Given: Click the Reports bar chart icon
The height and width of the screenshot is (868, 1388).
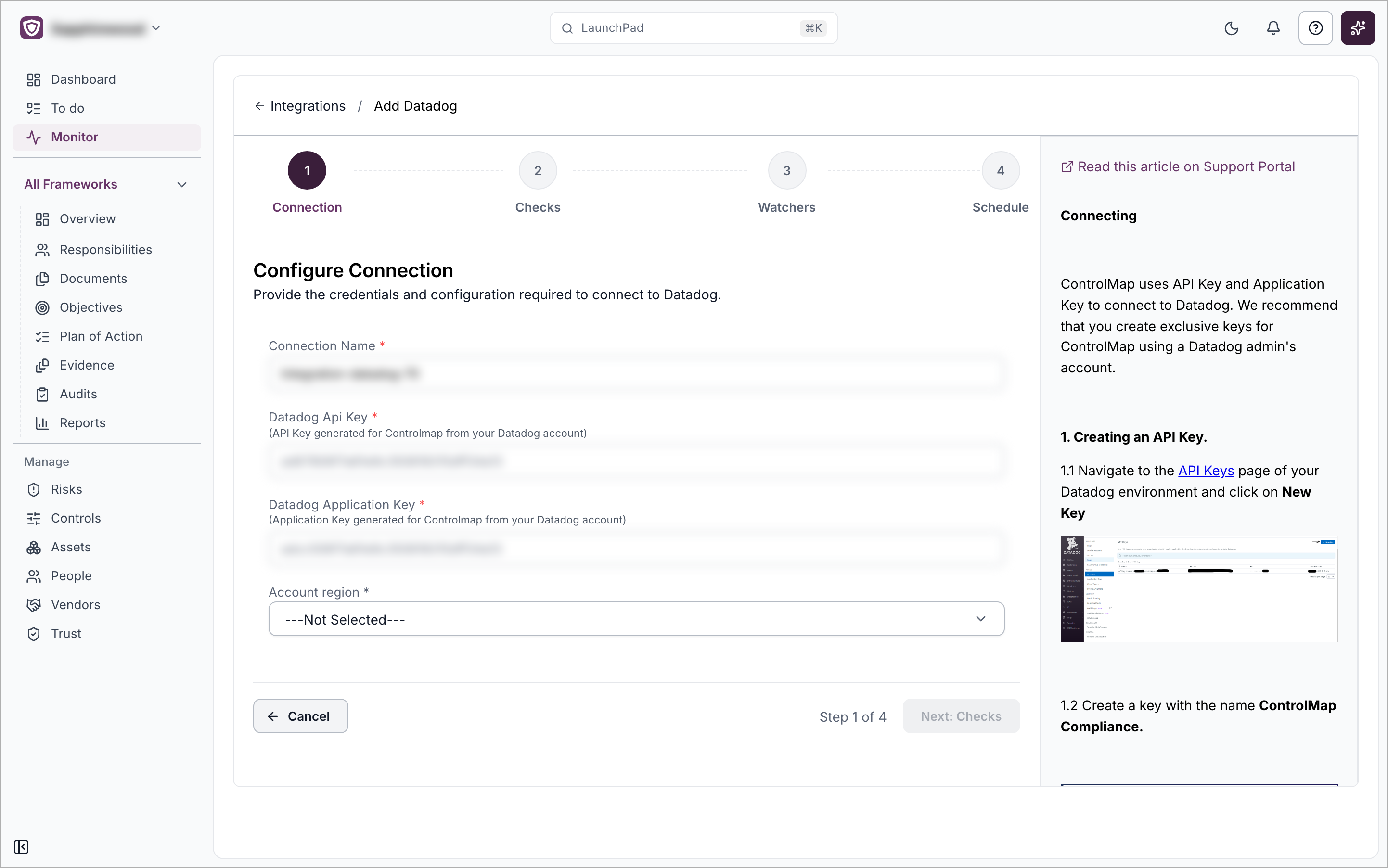Looking at the screenshot, I should [x=42, y=423].
